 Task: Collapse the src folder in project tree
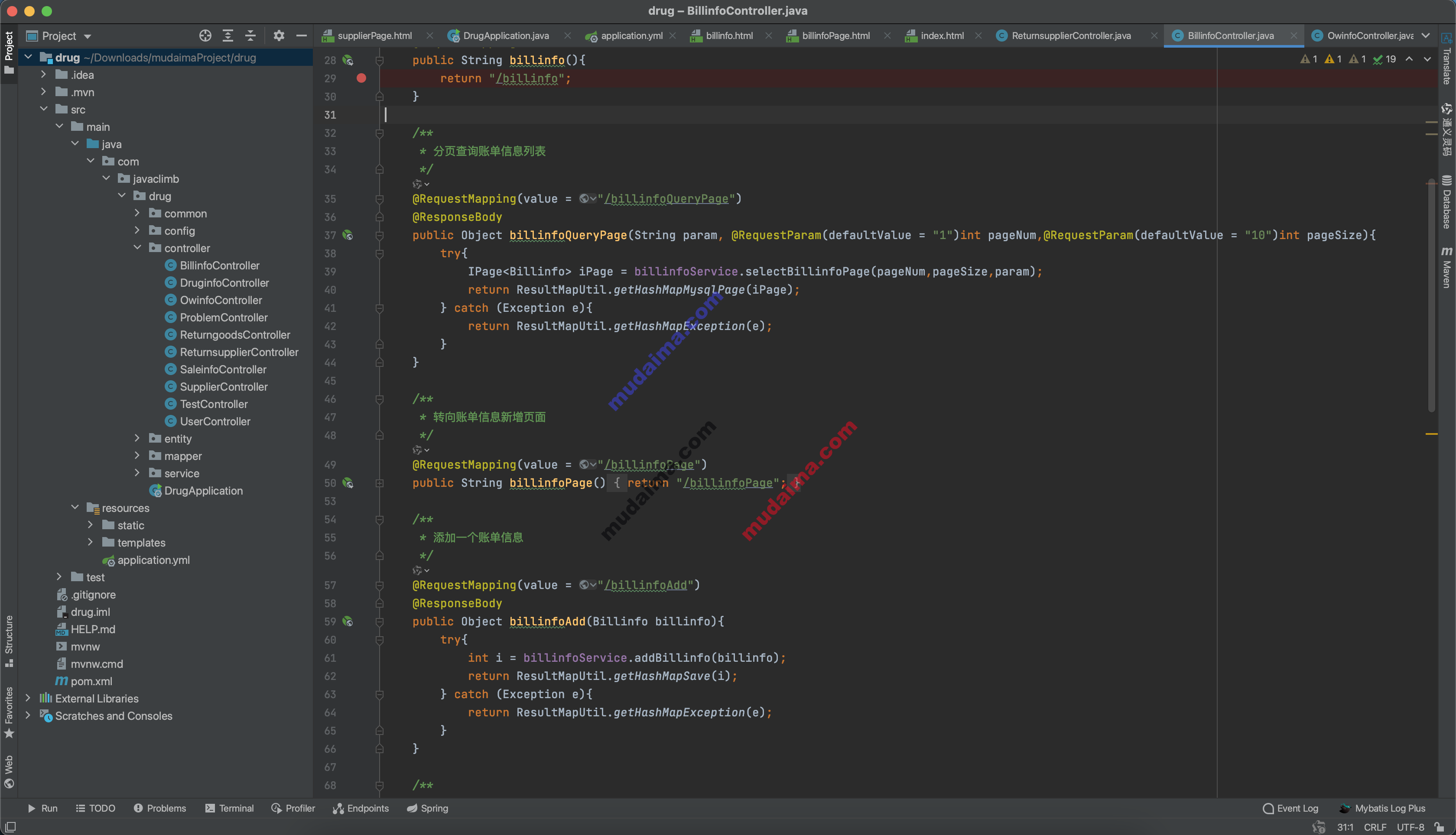tap(43, 108)
